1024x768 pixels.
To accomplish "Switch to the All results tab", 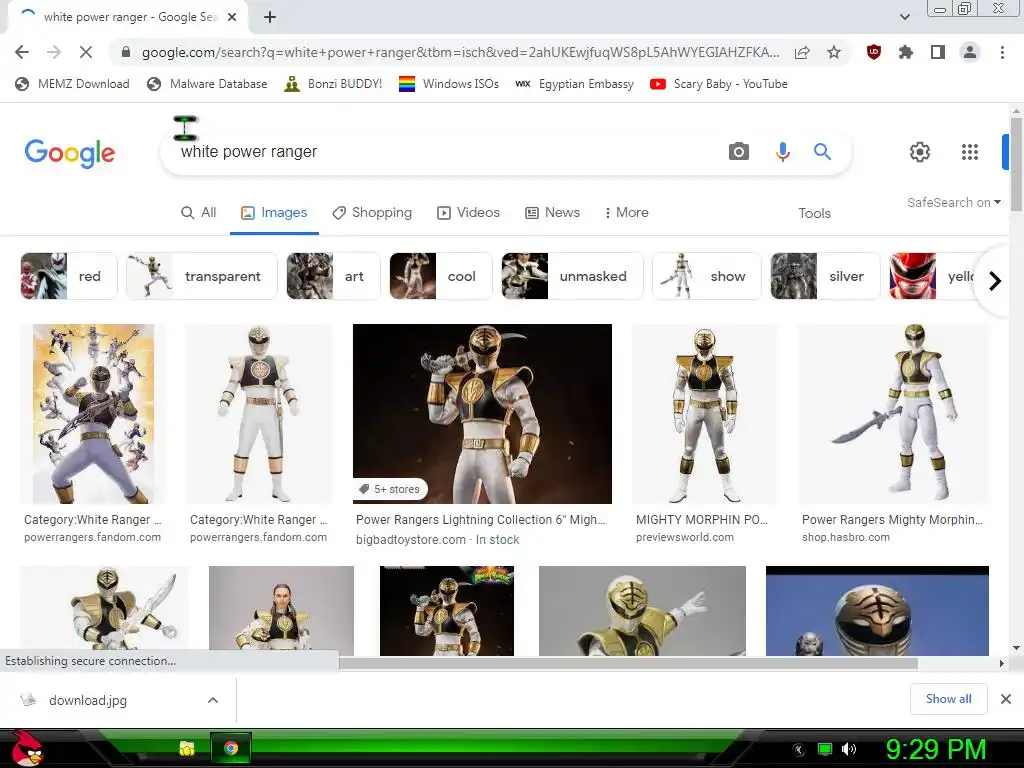I will pyautogui.click(x=199, y=213).
